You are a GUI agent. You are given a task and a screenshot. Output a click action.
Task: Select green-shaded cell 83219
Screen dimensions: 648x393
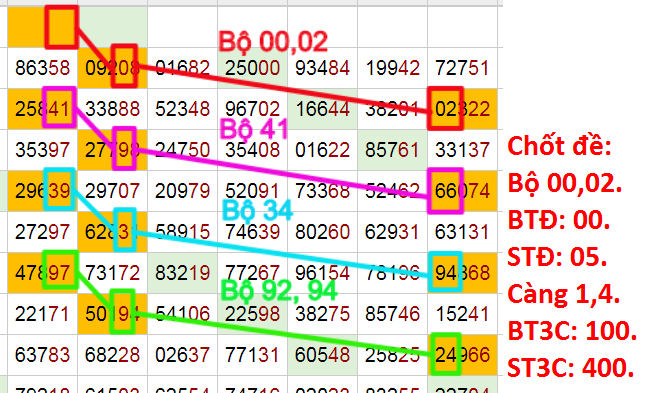coord(182,273)
